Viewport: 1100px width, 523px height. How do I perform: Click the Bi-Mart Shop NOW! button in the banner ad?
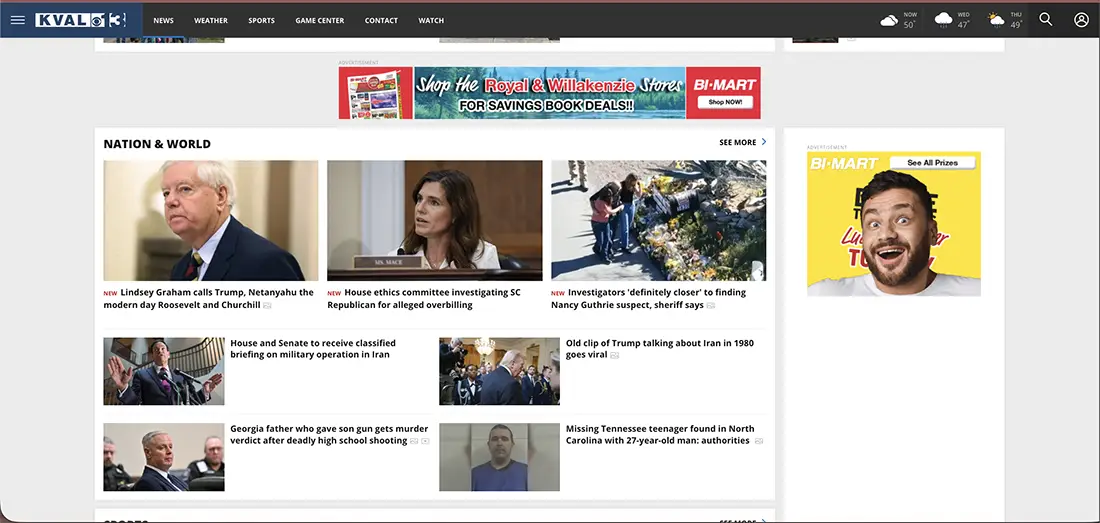725,102
